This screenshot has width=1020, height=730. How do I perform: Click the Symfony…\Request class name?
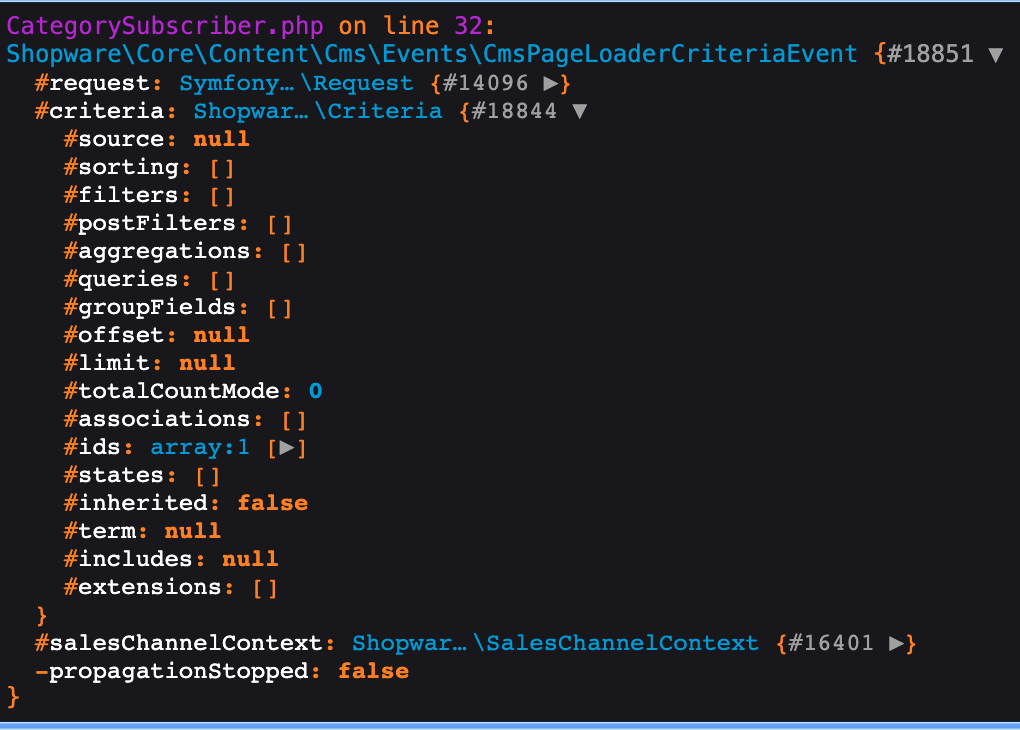click(x=296, y=83)
